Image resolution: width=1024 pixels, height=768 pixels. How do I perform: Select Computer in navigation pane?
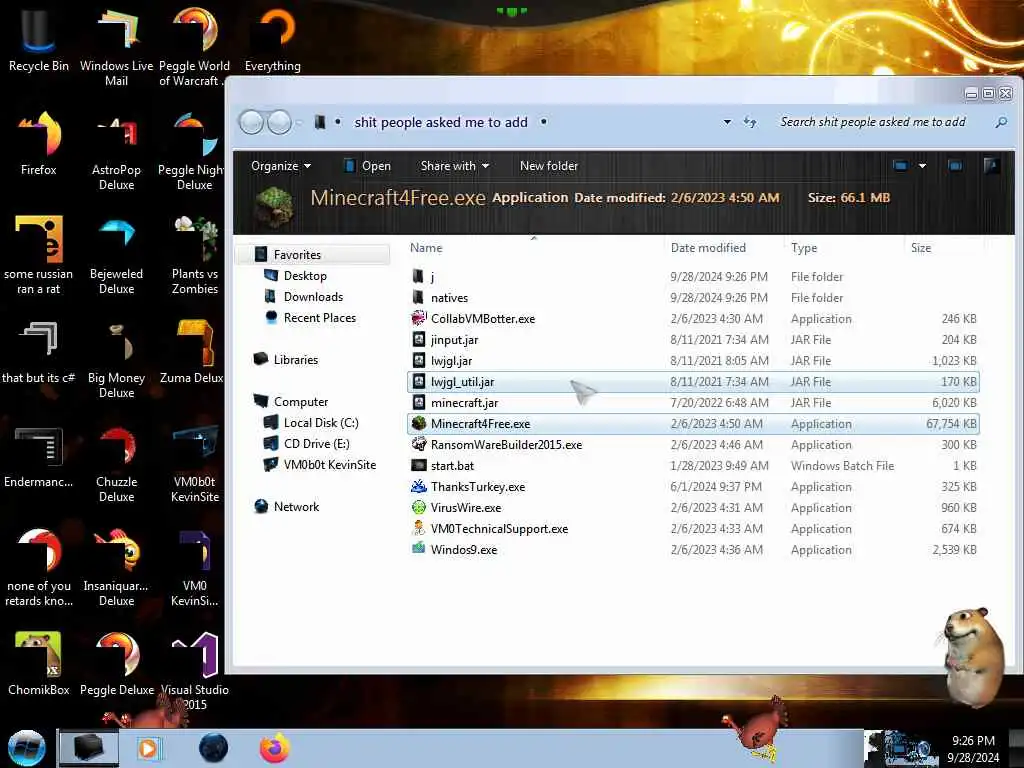(x=300, y=402)
